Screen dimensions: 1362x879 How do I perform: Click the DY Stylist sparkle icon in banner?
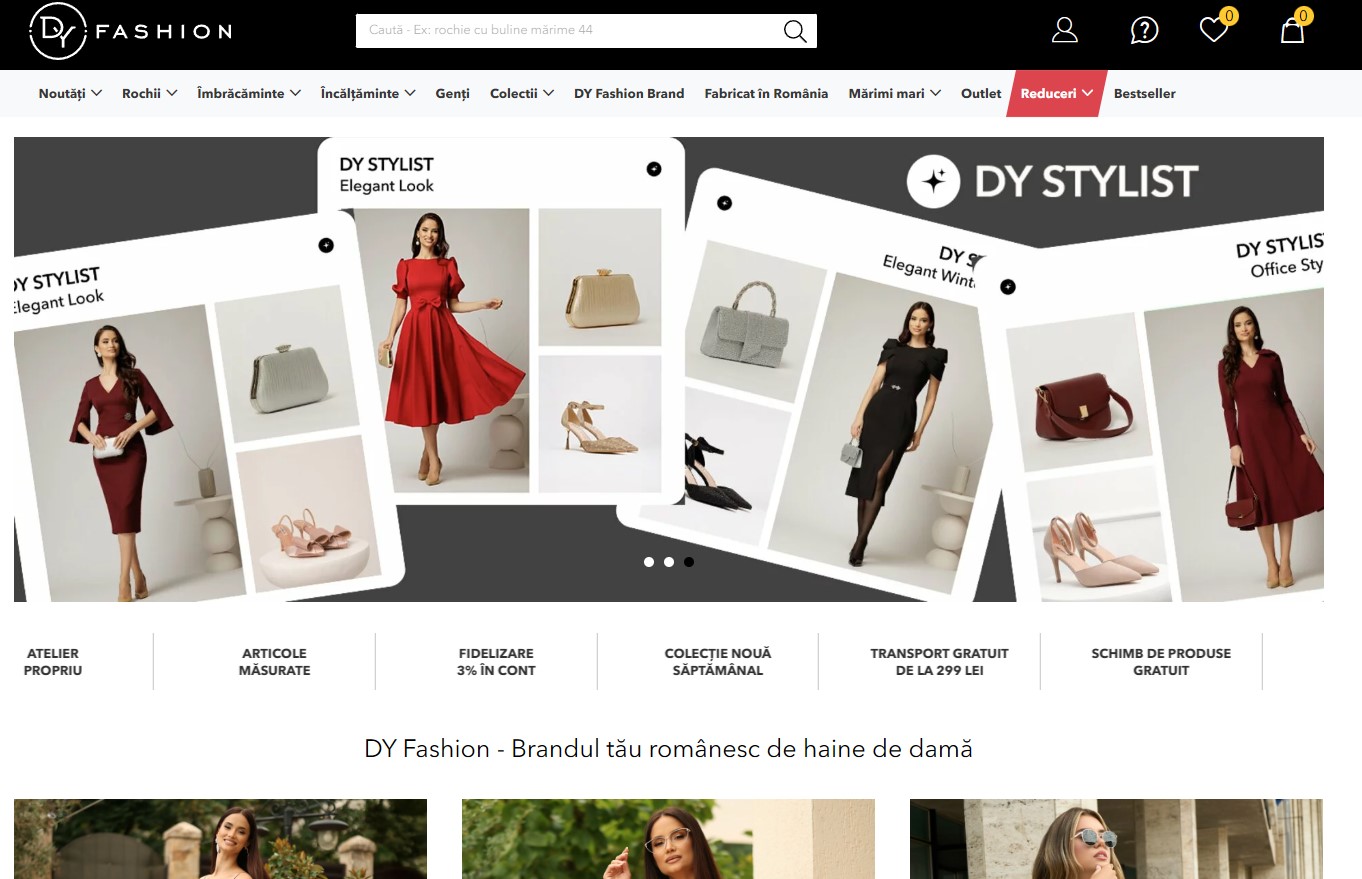[x=934, y=181]
